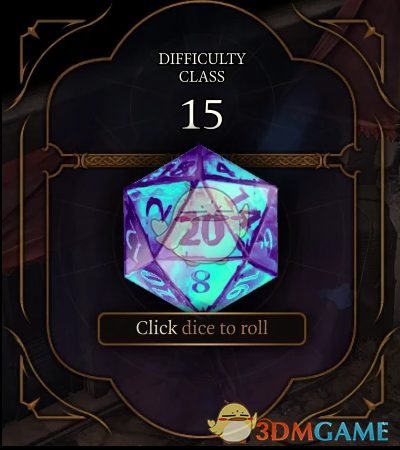Click the Difficulty Class label

[202, 68]
